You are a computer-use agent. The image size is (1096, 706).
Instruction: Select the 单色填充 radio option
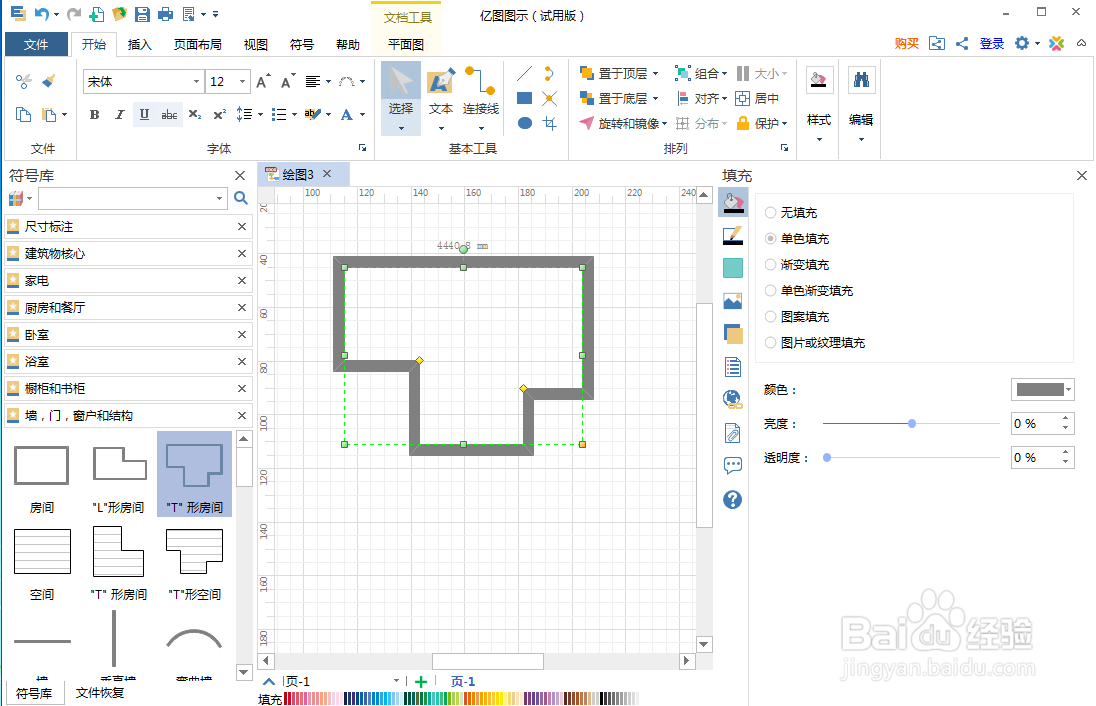pos(770,238)
